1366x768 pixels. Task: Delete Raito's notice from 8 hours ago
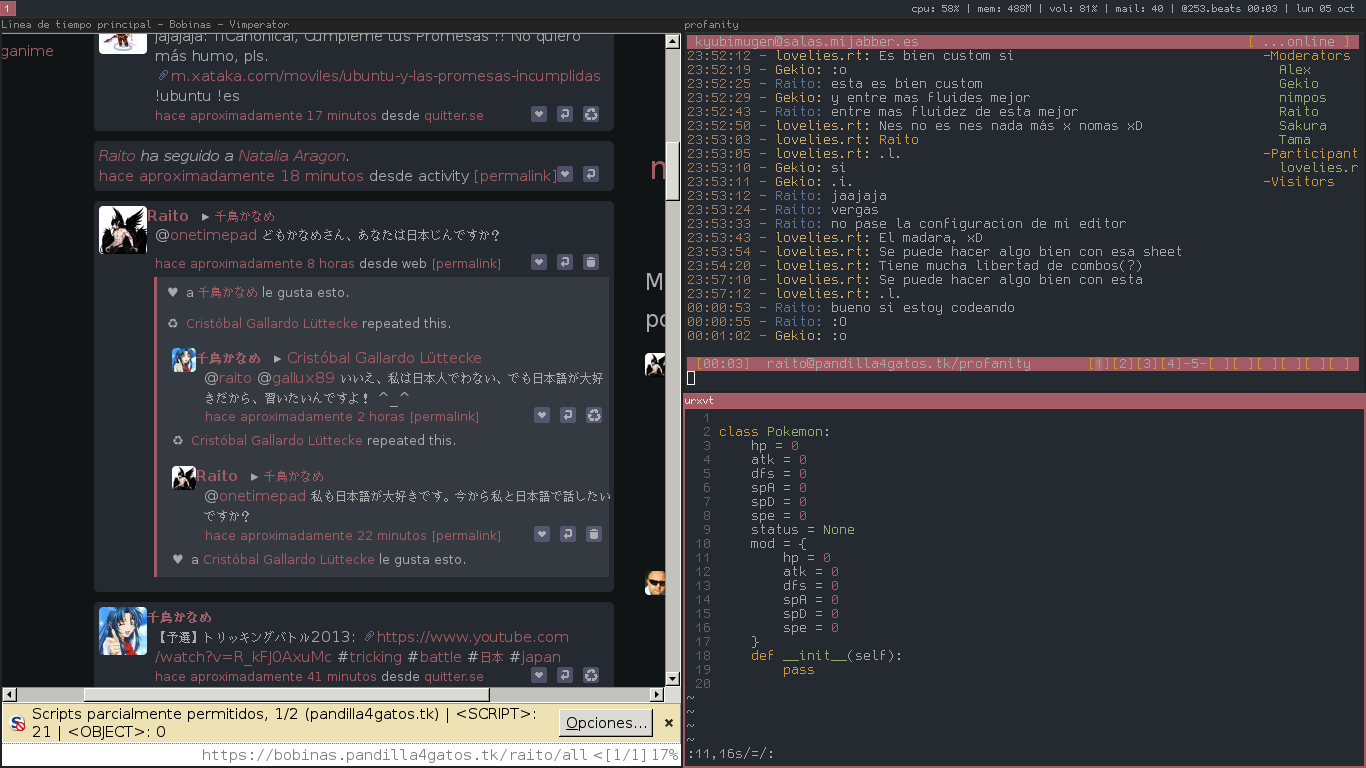(591, 262)
